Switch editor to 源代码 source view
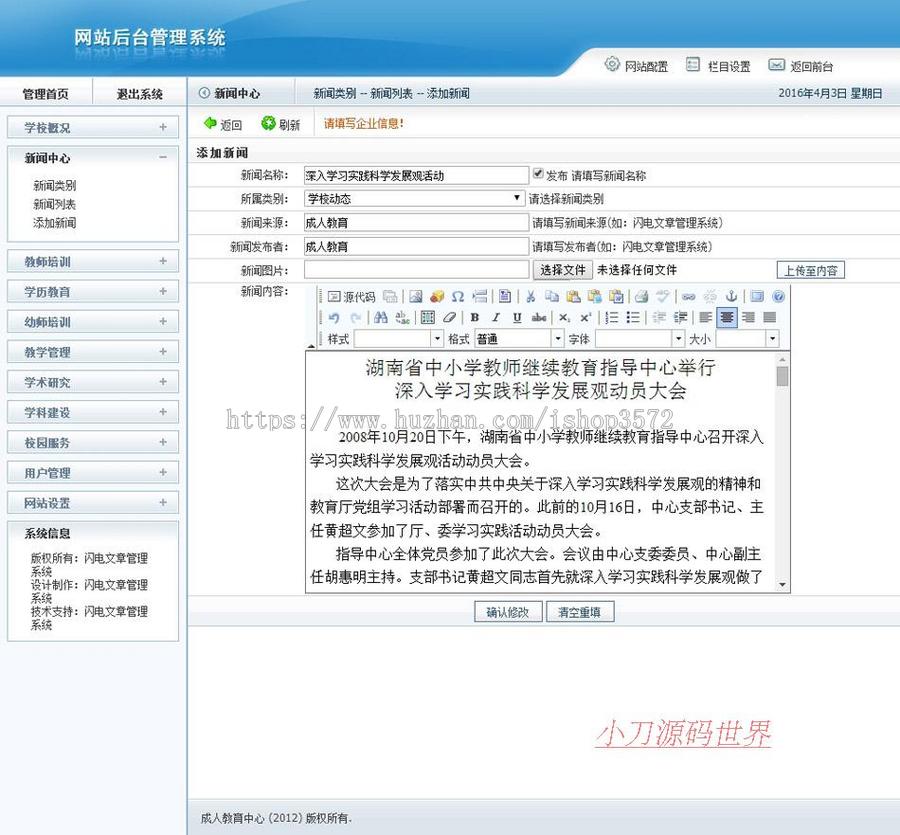 [351, 297]
